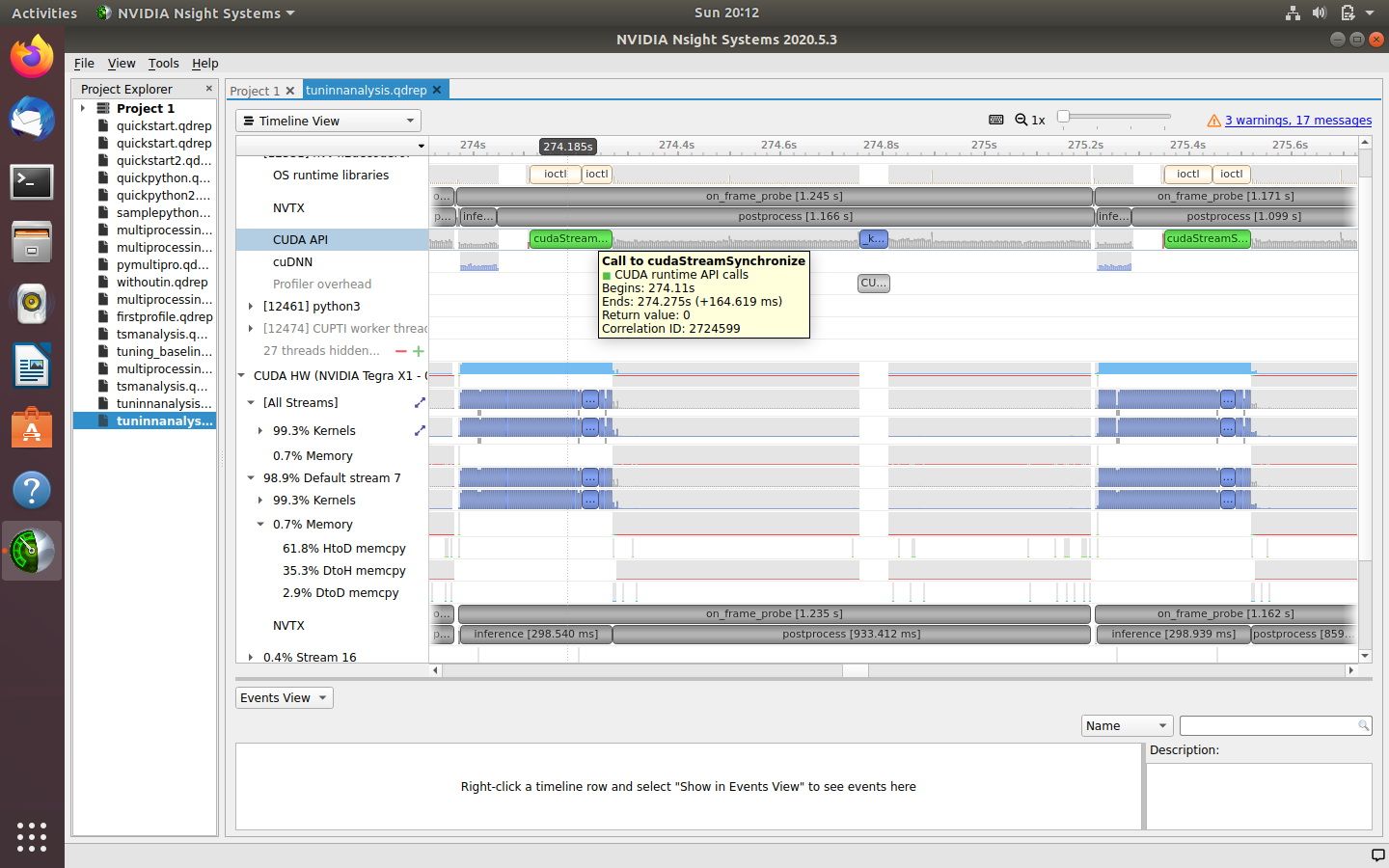Select inference [298.540 ms] NVTX range
Viewport: 1389px width, 868px height.
click(535, 634)
